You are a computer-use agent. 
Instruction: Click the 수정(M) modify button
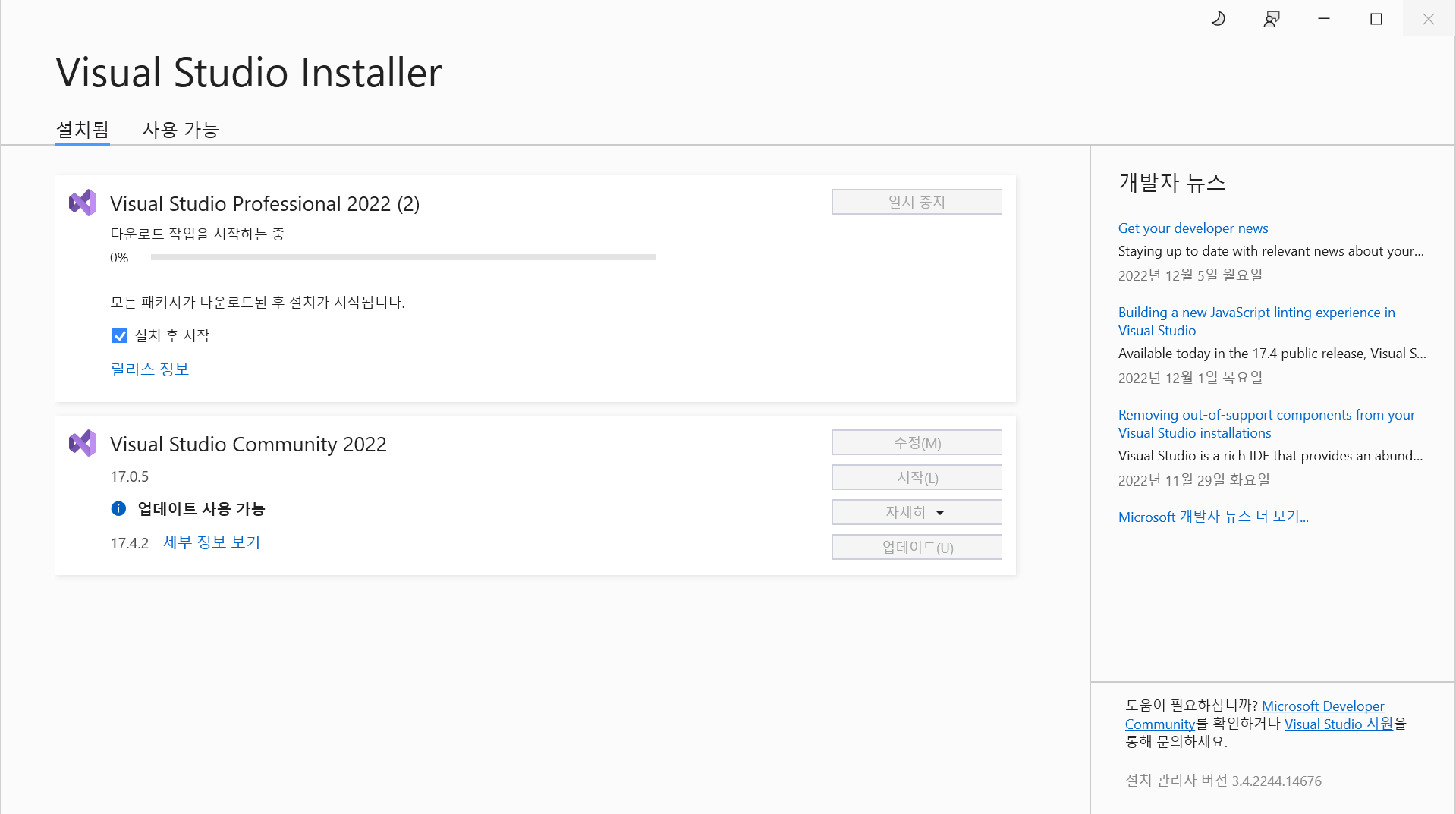point(917,442)
